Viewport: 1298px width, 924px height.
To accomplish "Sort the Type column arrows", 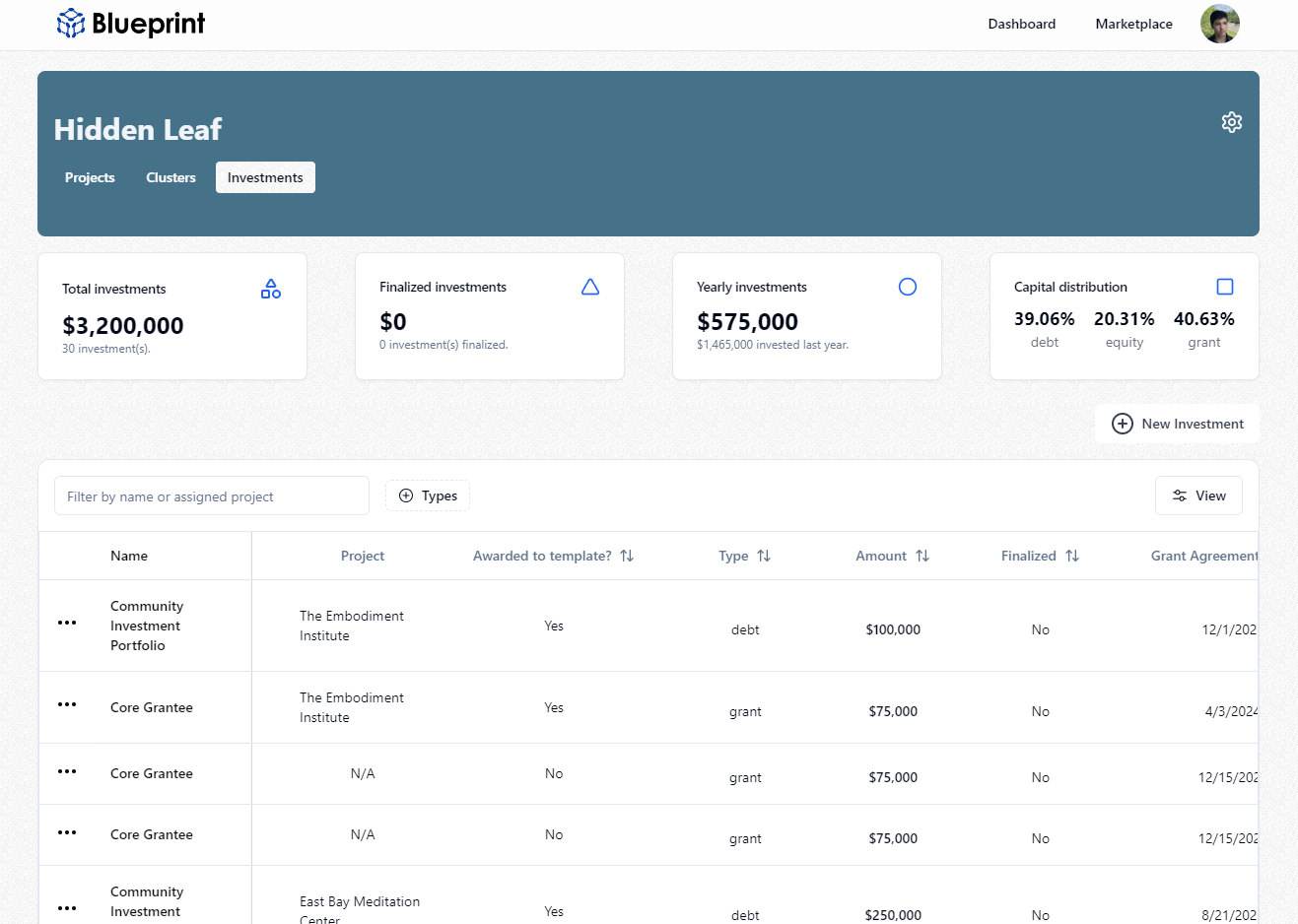I will 764,556.
